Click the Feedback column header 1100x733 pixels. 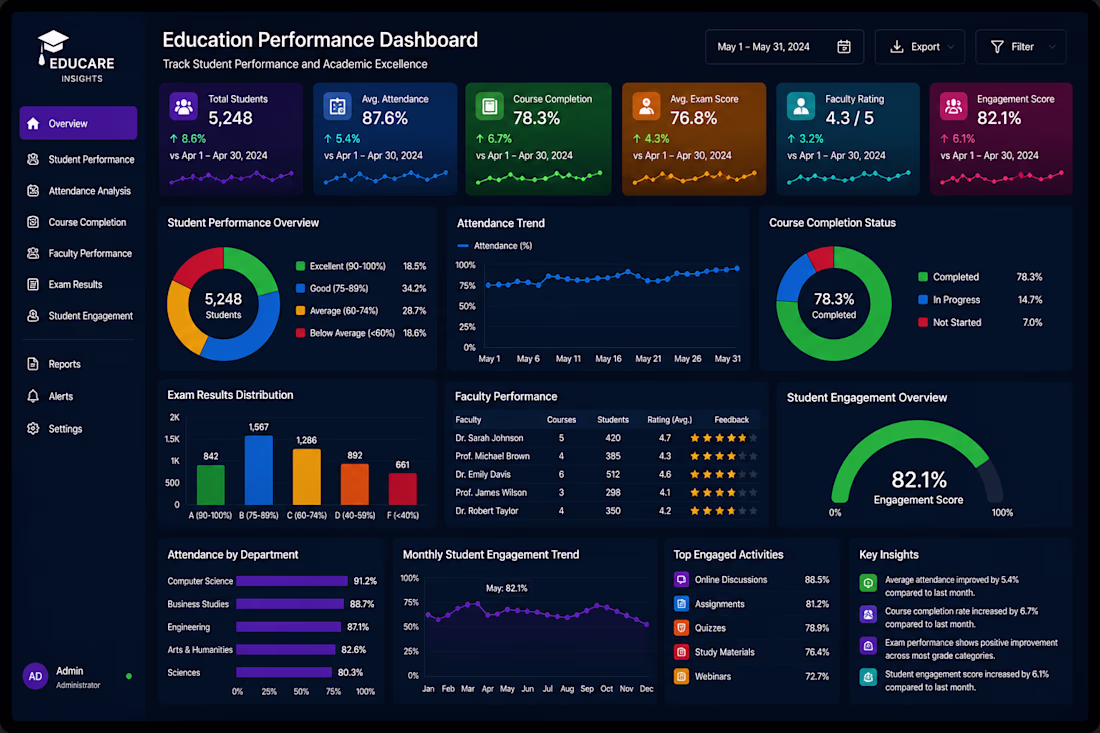pos(732,419)
